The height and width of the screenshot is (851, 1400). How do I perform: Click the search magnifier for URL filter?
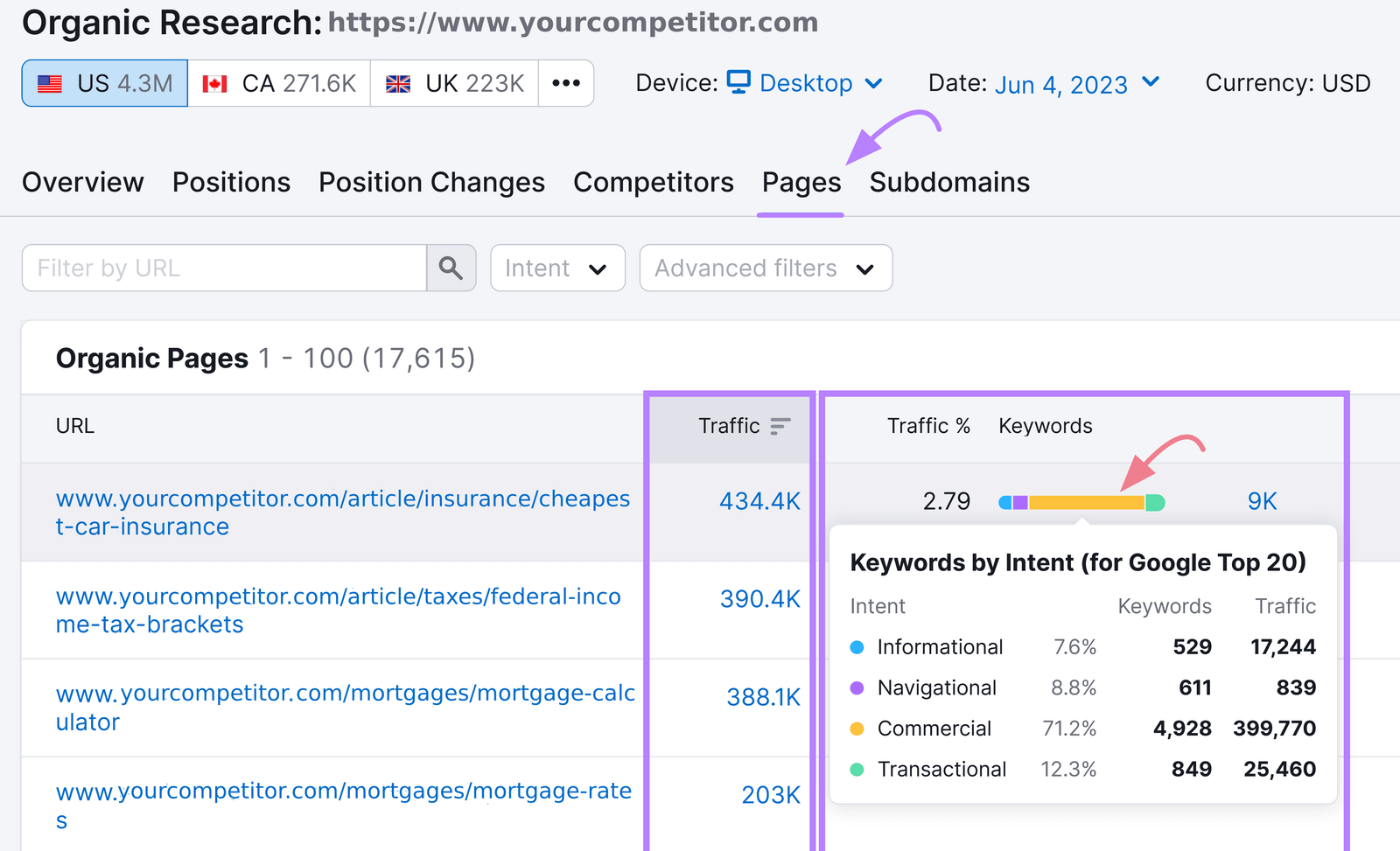(x=451, y=268)
